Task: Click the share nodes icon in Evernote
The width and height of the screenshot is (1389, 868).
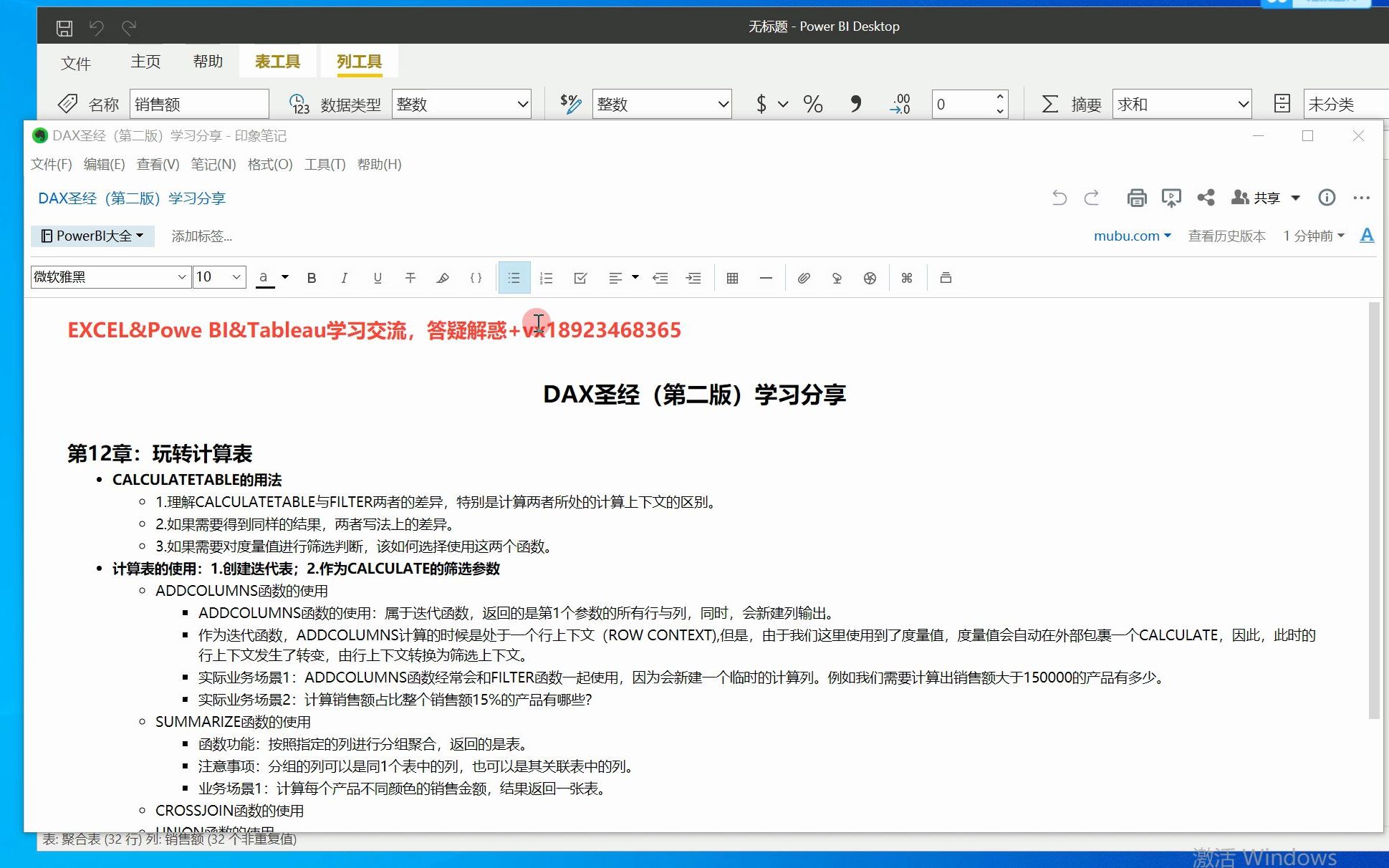Action: tap(1206, 198)
